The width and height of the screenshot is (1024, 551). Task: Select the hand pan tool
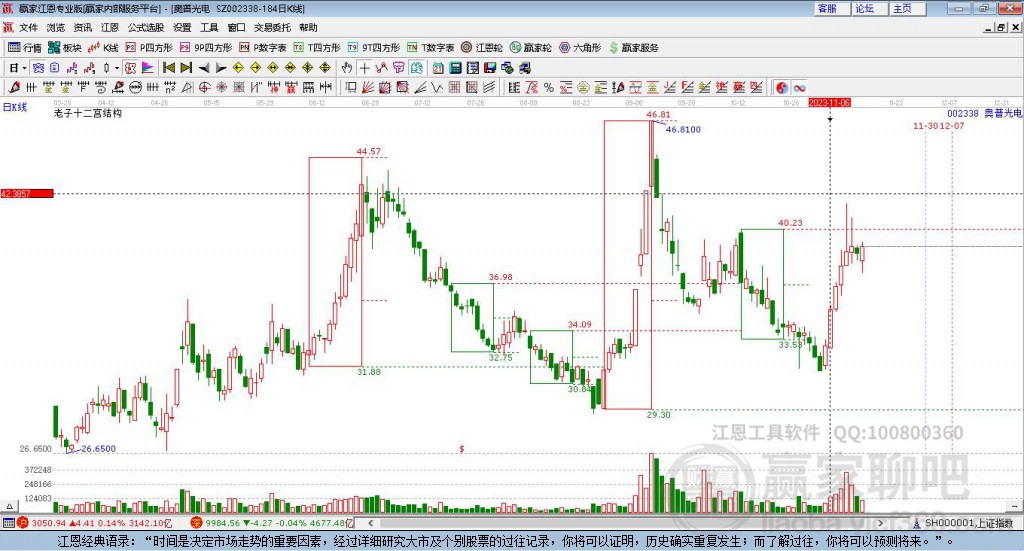pyautogui.click(x=347, y=68)
